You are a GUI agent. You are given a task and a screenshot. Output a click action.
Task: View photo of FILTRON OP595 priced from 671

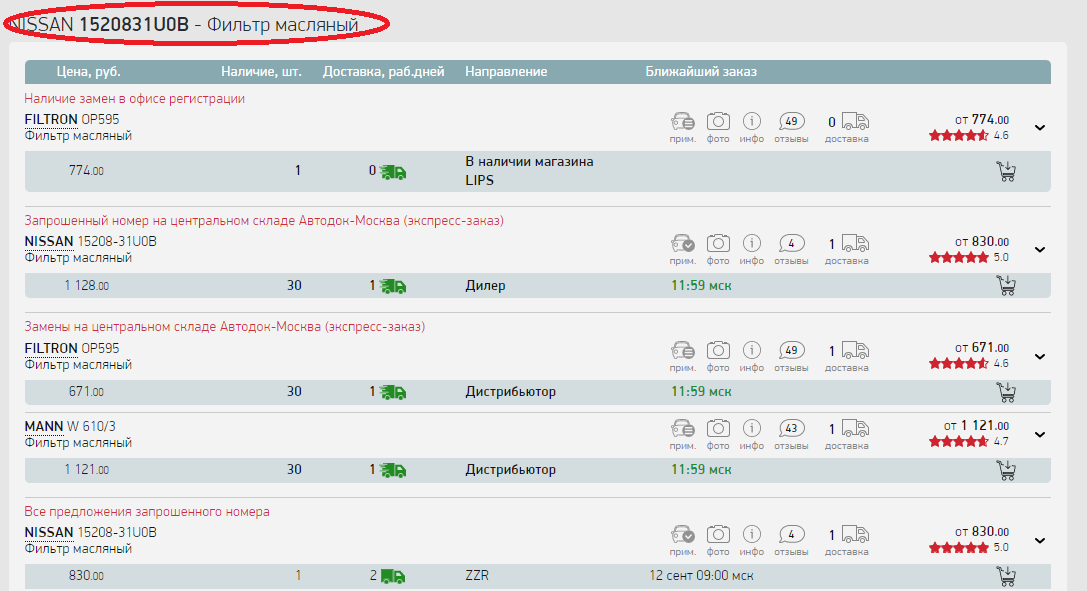tap(718, 351)
